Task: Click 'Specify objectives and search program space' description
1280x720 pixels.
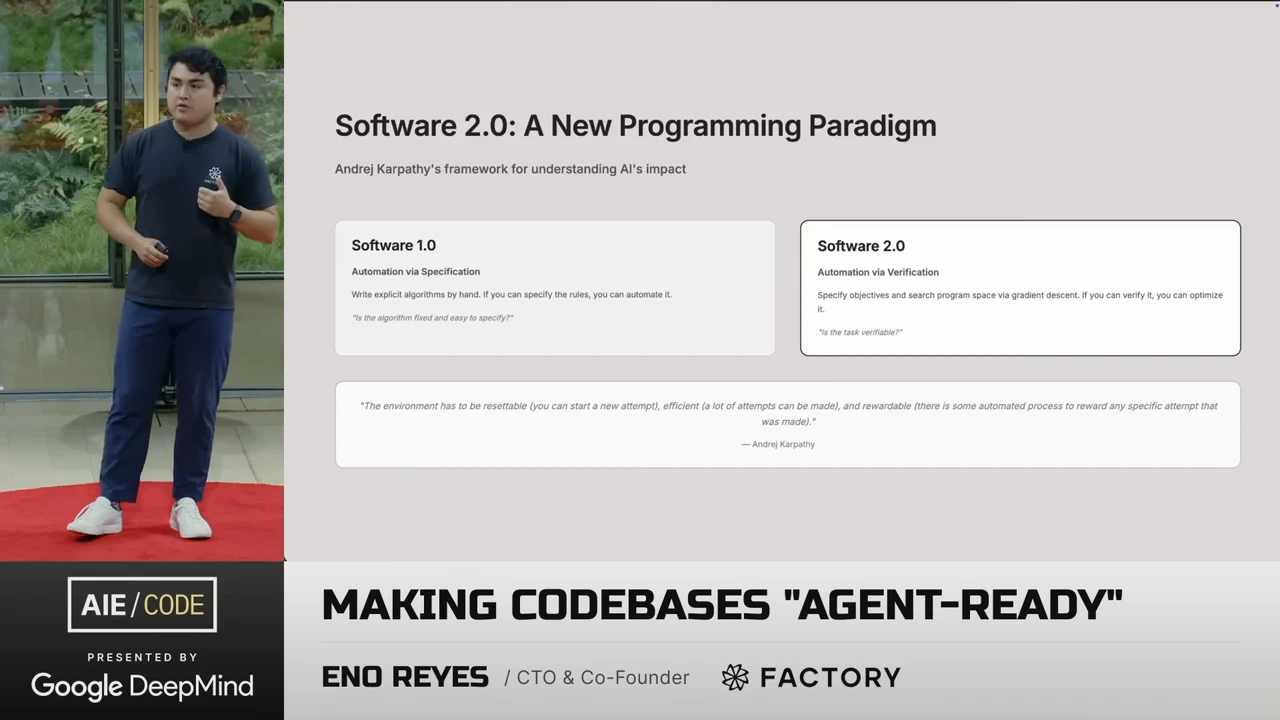Action: (1020, 302)
